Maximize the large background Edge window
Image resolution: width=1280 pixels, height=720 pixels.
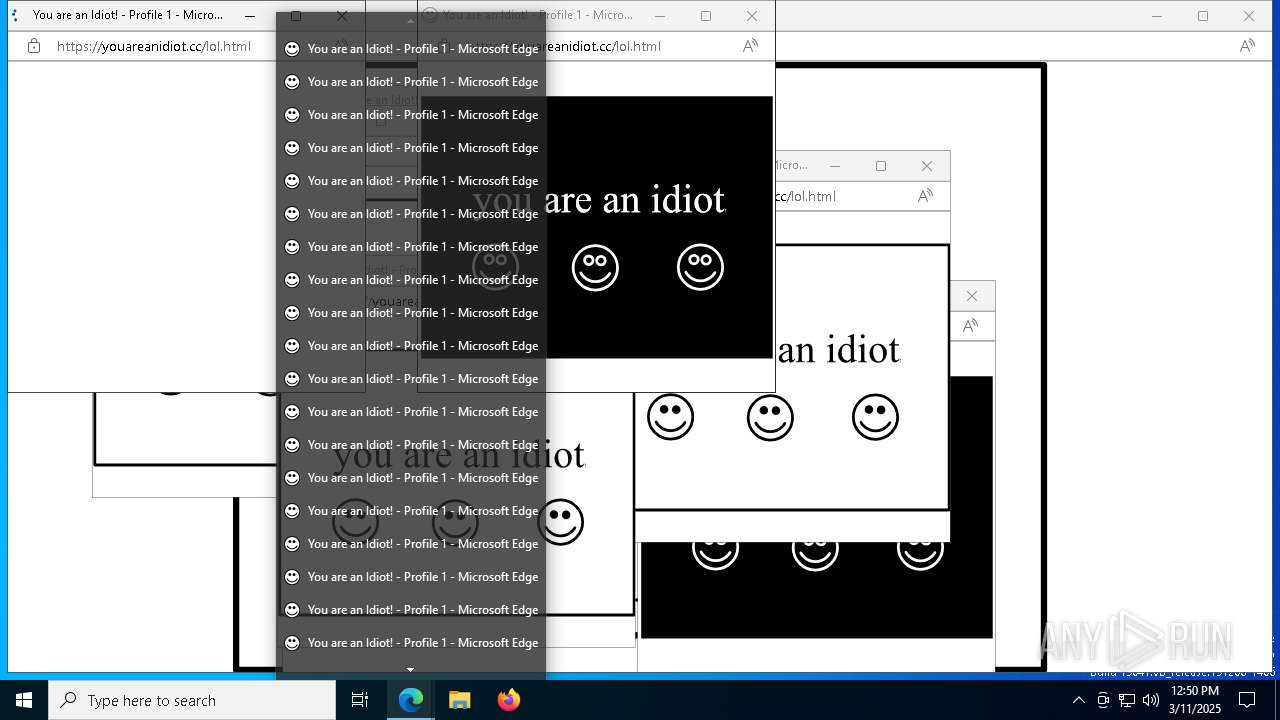pyautogui.click(x=1203, y=16)
